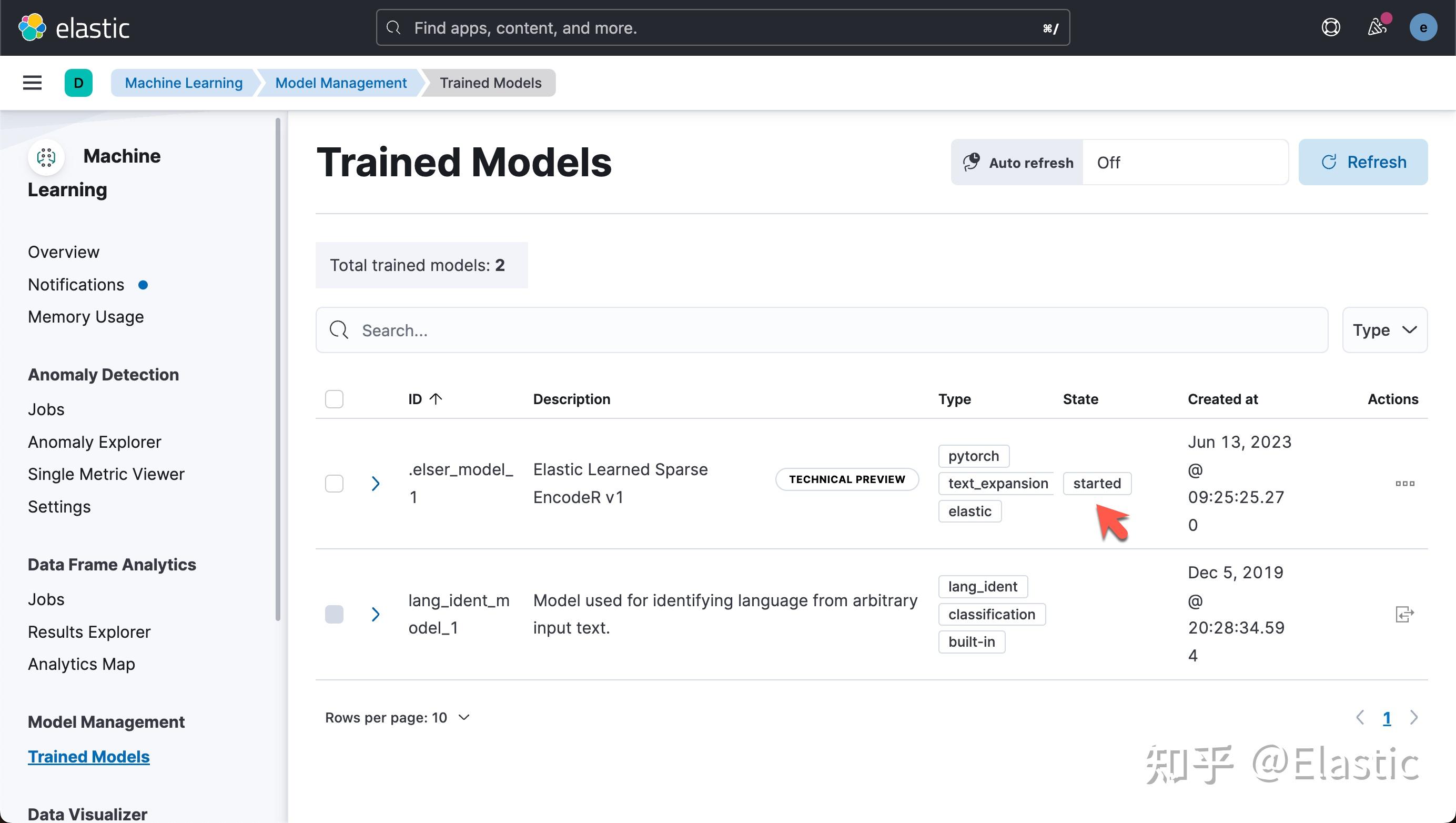Open the main navigation hamburger menu
The width and height of the screenshot is (1456, 823).
click(x=32, y=83)
